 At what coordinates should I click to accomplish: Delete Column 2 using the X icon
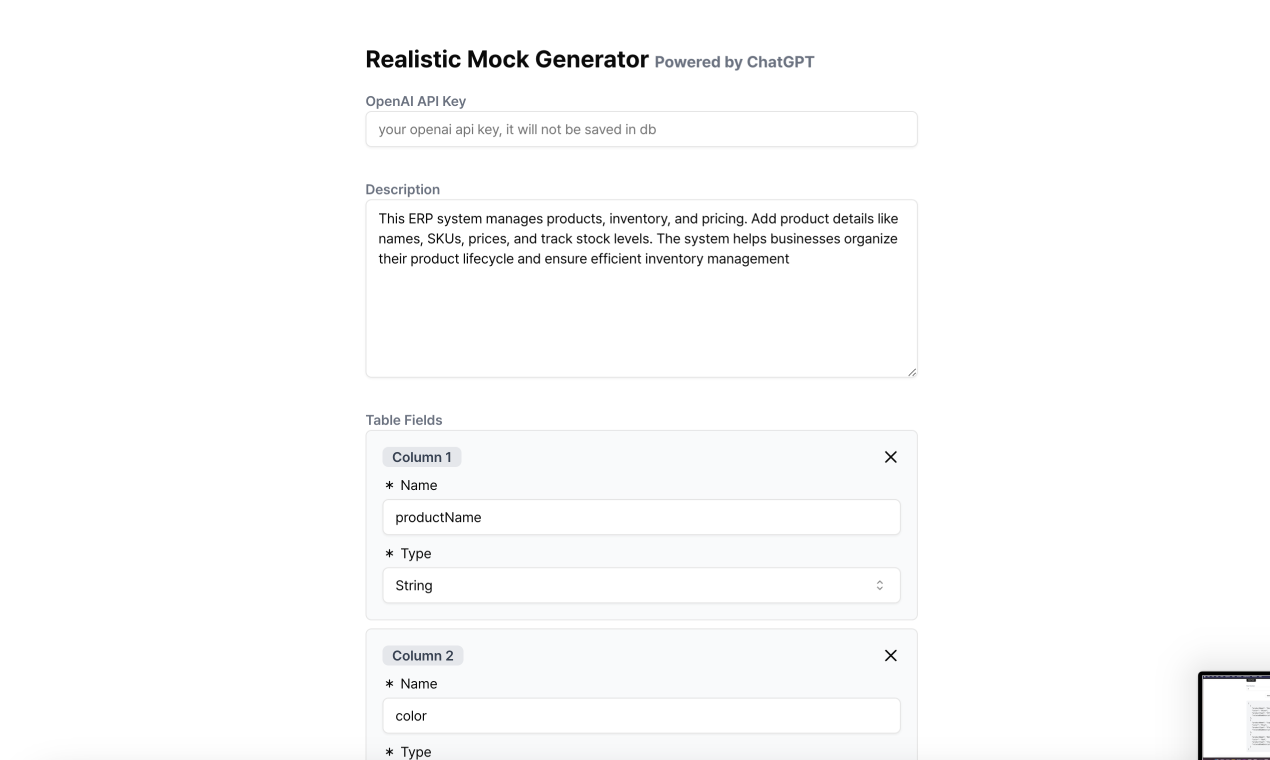[x=891, y=656]
